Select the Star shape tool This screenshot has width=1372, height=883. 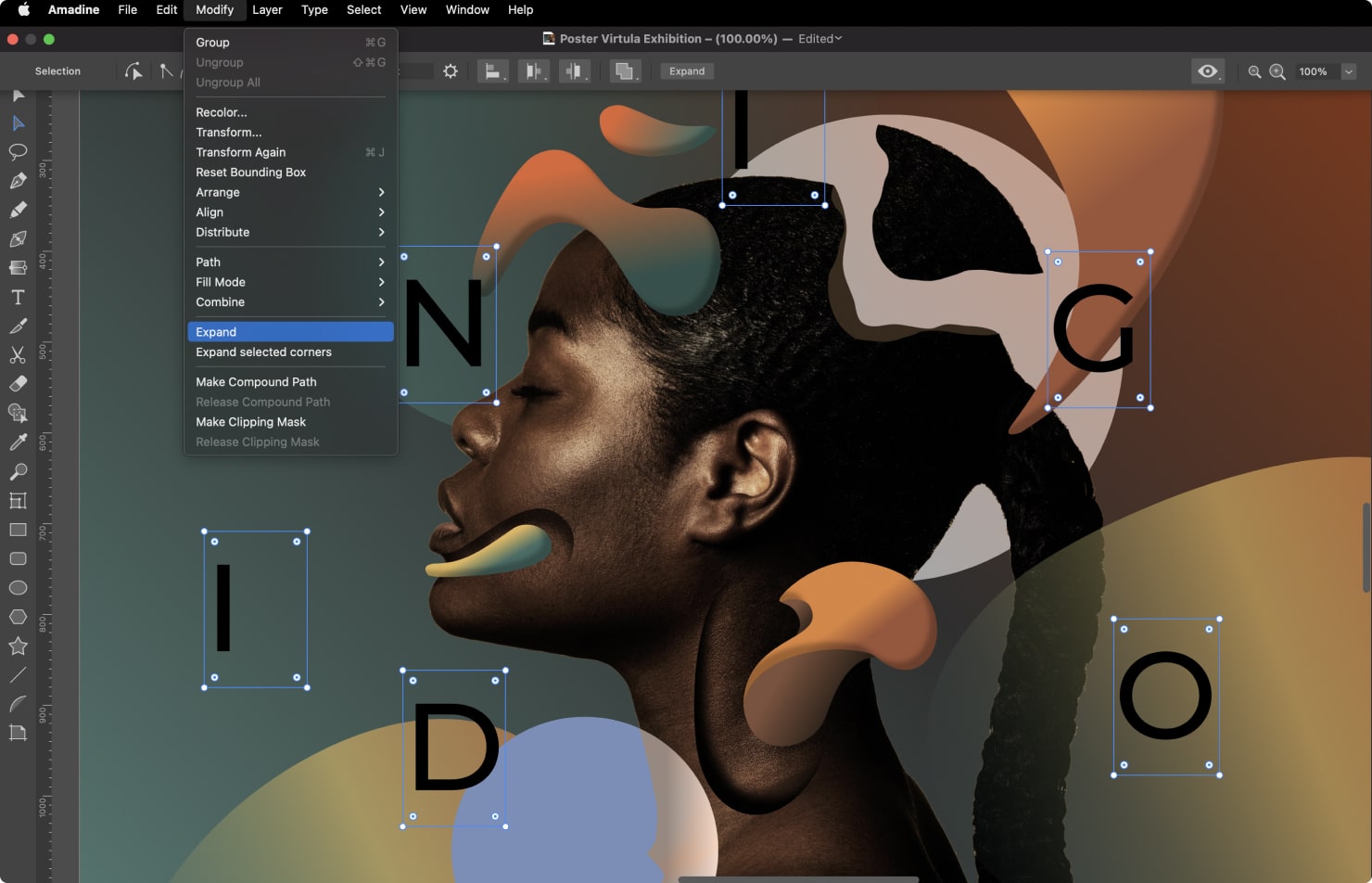tap(18, 646)
